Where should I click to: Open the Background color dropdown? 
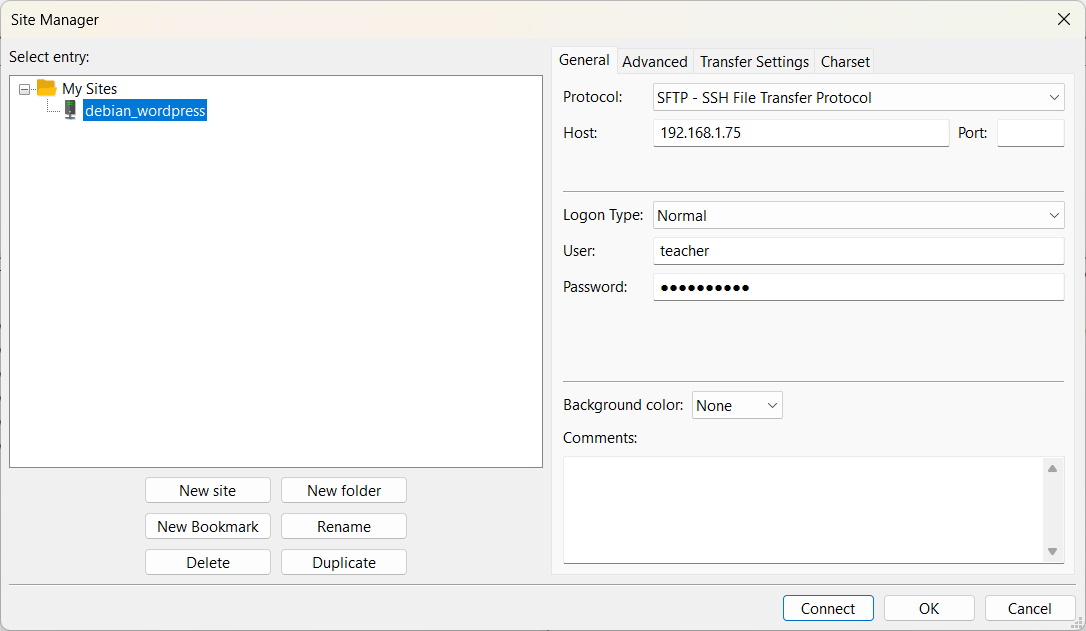737,405
